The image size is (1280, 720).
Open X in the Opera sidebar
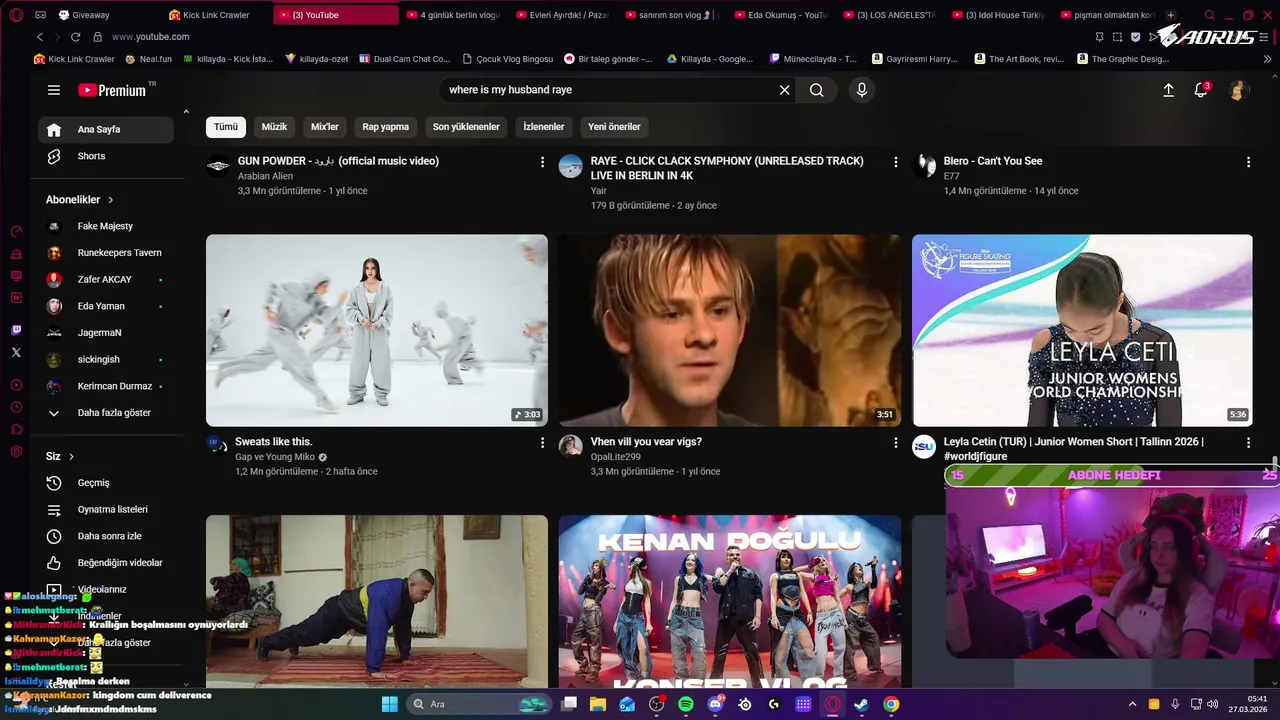tap(16, 352)
